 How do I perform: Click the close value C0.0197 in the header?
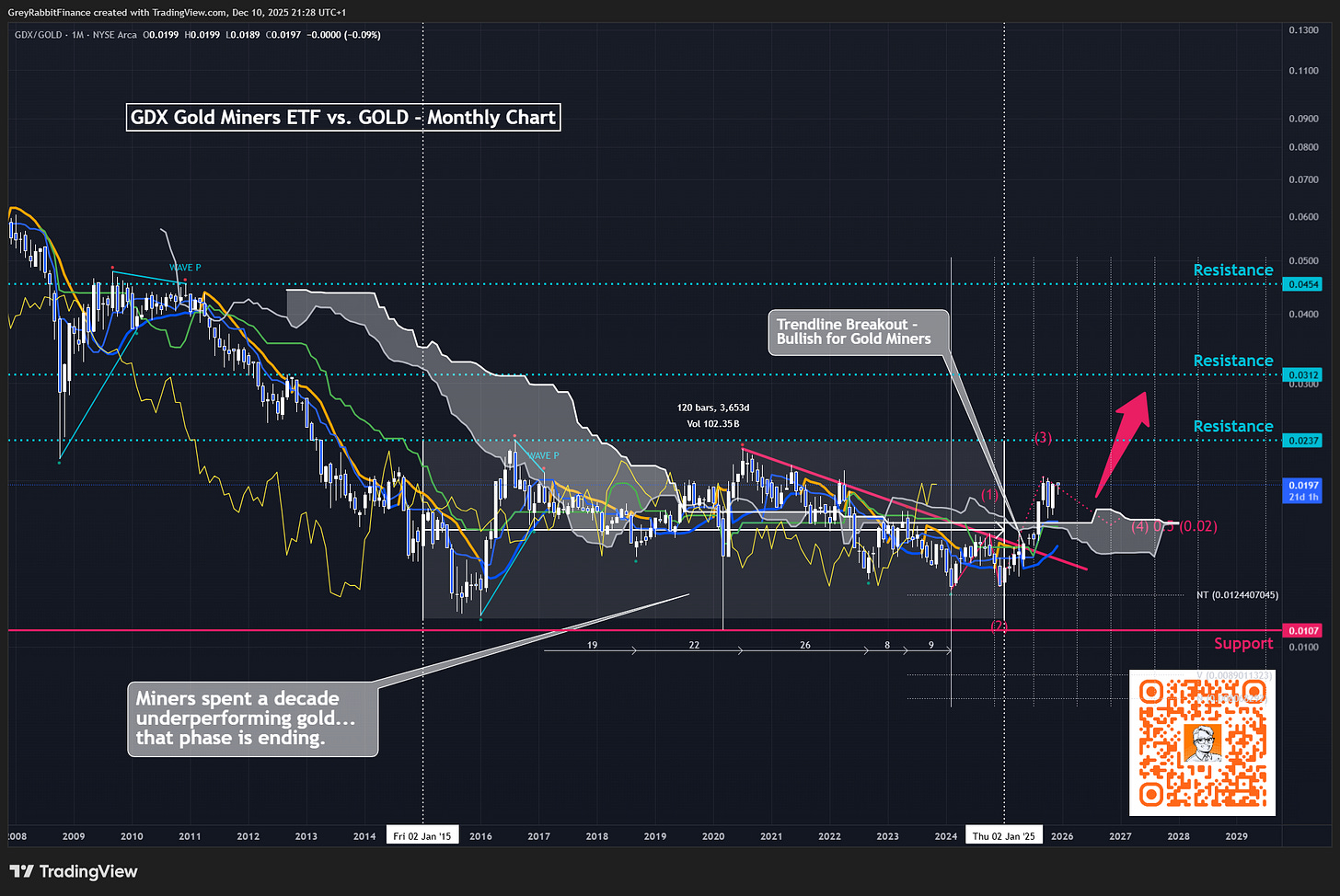283,35
